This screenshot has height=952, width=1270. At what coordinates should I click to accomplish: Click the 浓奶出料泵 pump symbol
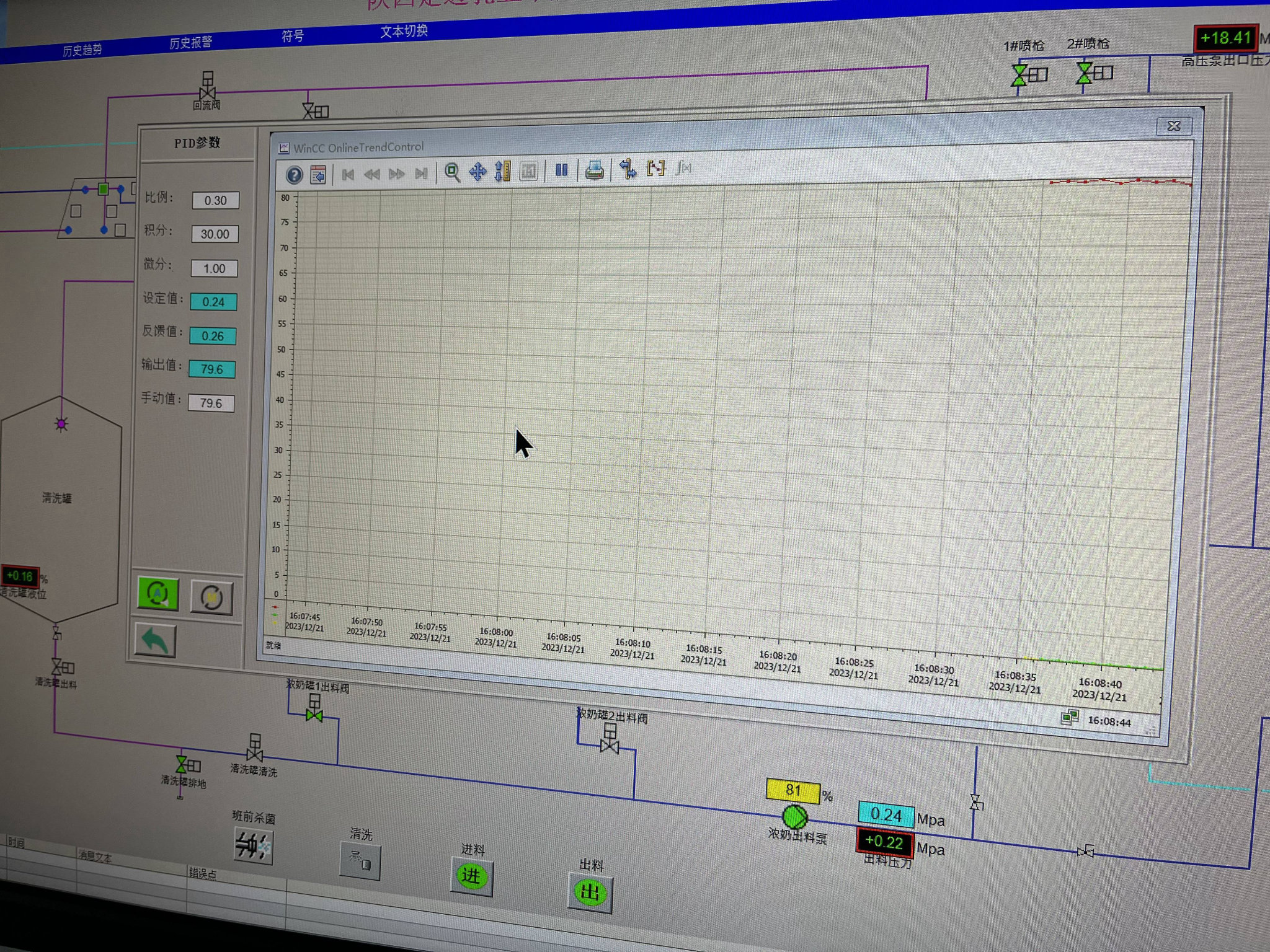[x=794, y=816]
